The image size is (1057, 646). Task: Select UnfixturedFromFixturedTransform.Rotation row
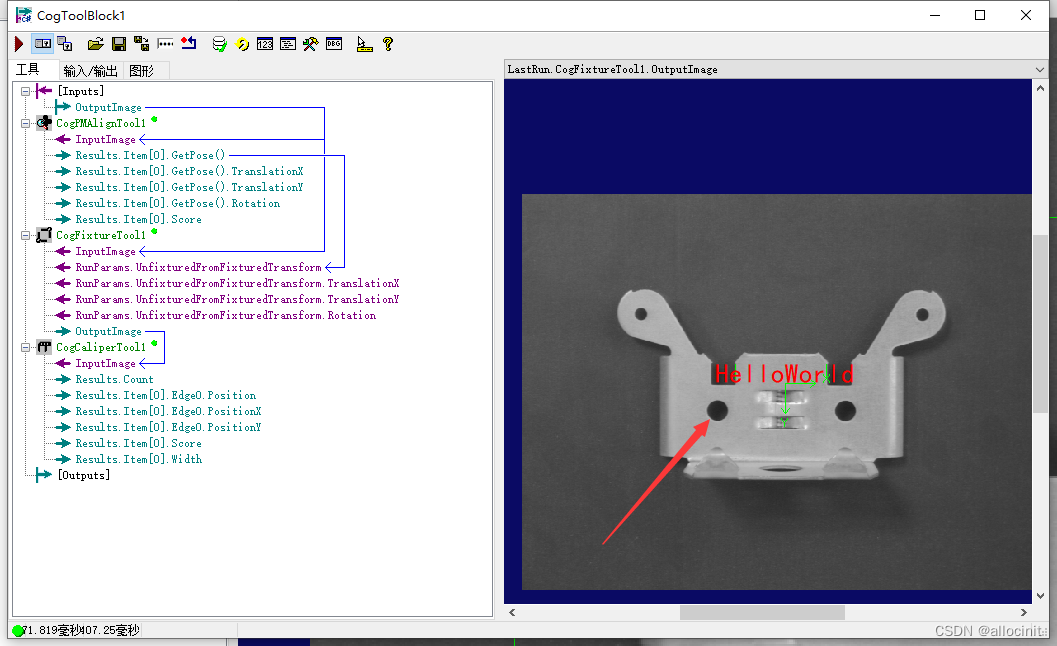click(x=226, y=316)
